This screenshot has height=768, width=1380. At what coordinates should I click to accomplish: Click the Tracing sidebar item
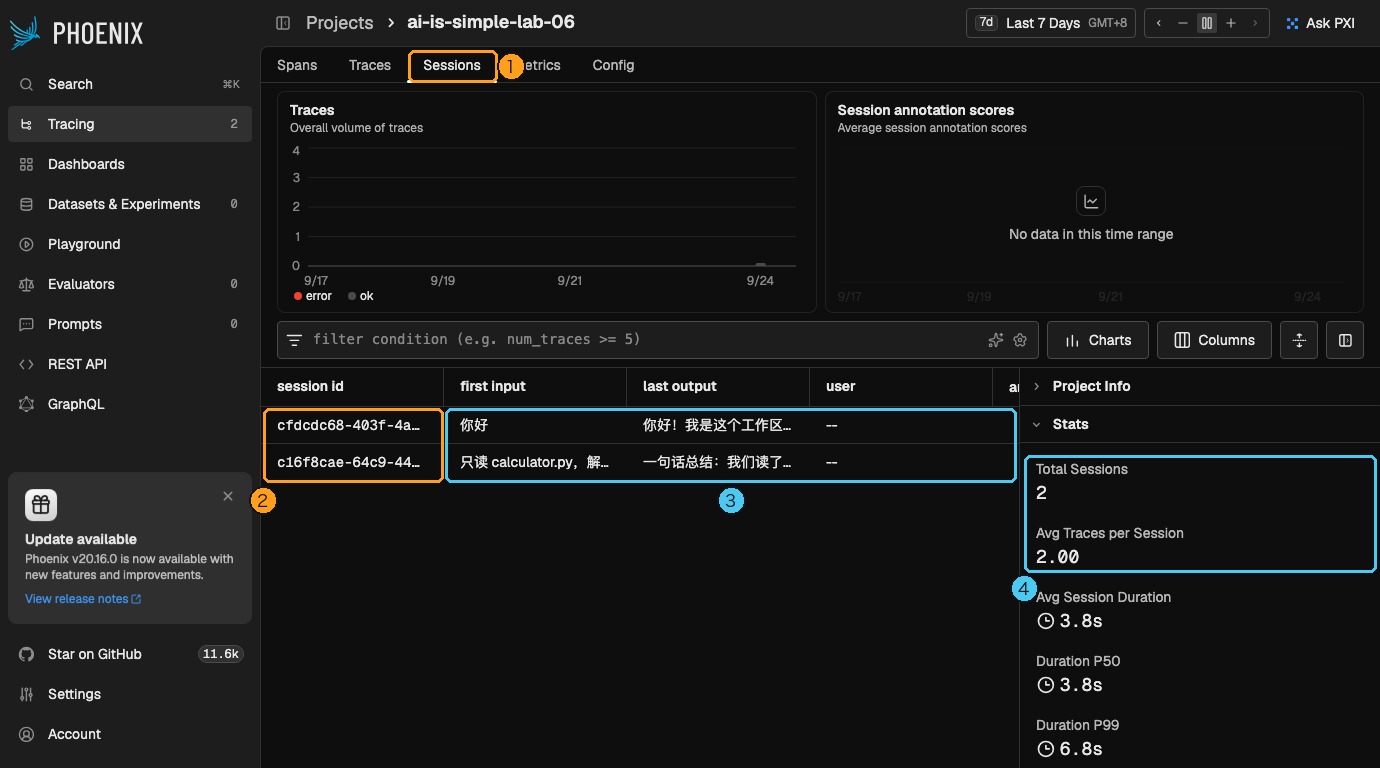coord(130,124)
